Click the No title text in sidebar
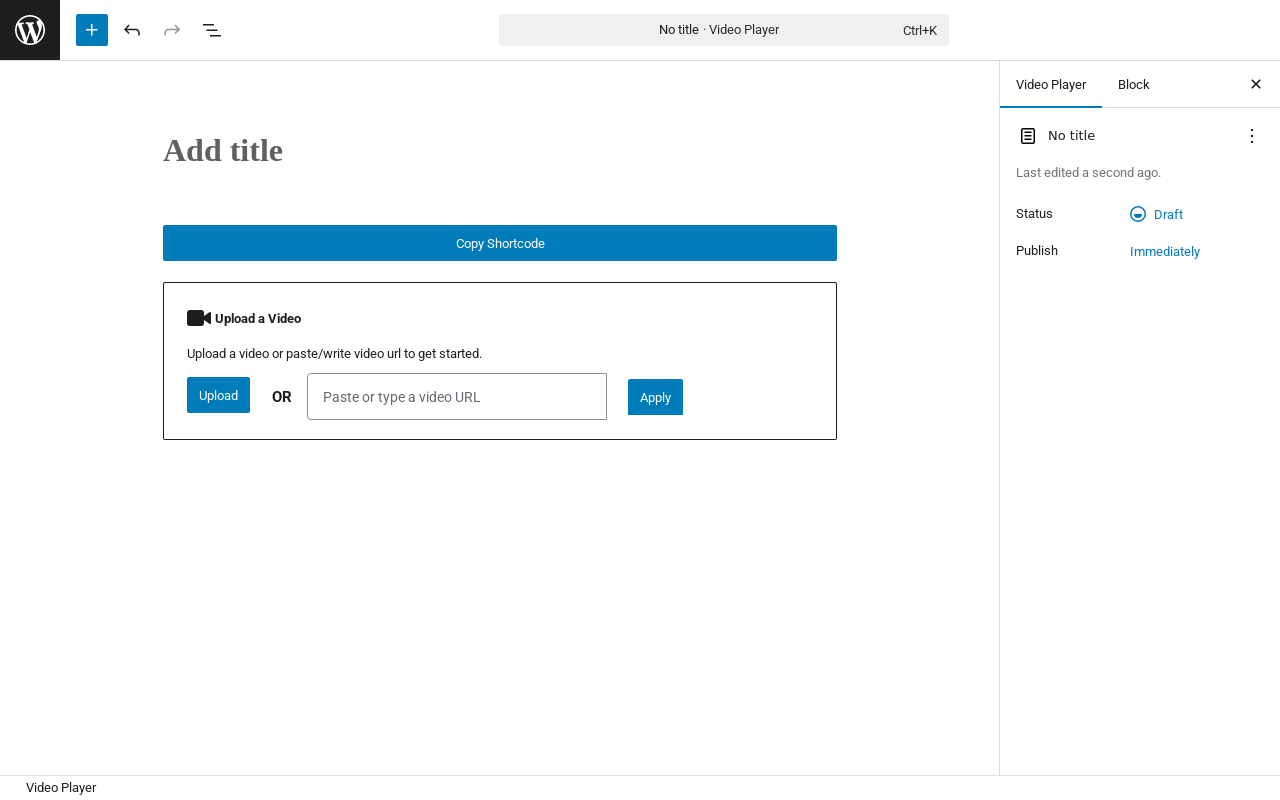The image size is (1280, 800). point(1071,136)
